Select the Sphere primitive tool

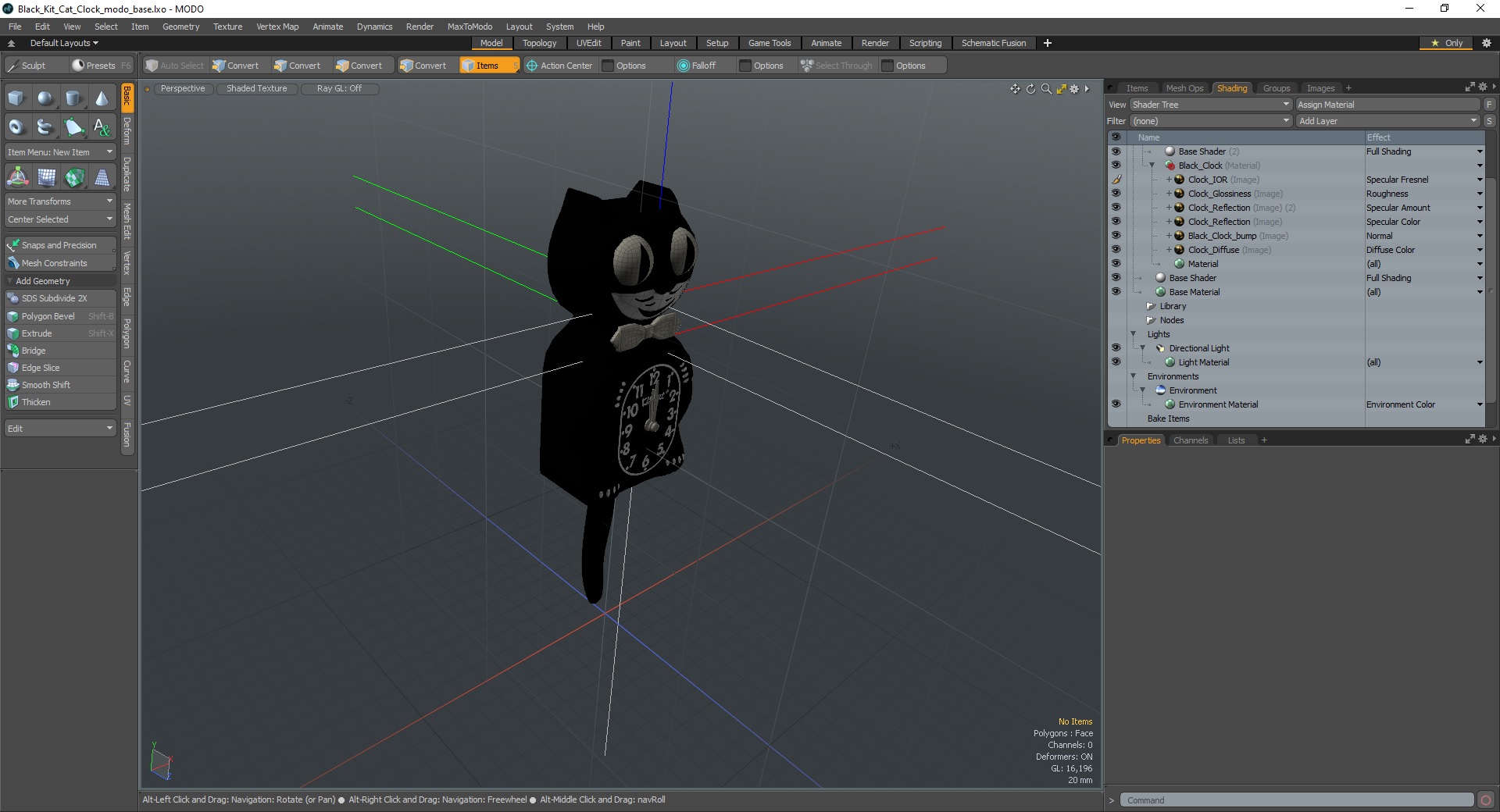coord(46,98)
